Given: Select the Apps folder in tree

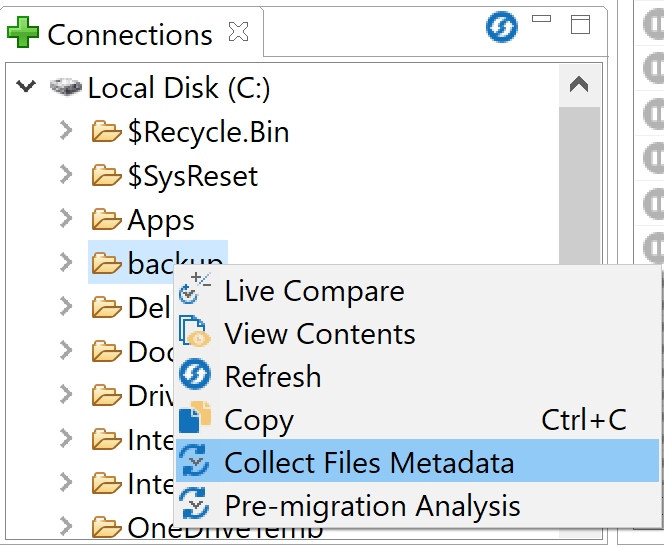Looking at the screenshot, I should click(160, 220).
